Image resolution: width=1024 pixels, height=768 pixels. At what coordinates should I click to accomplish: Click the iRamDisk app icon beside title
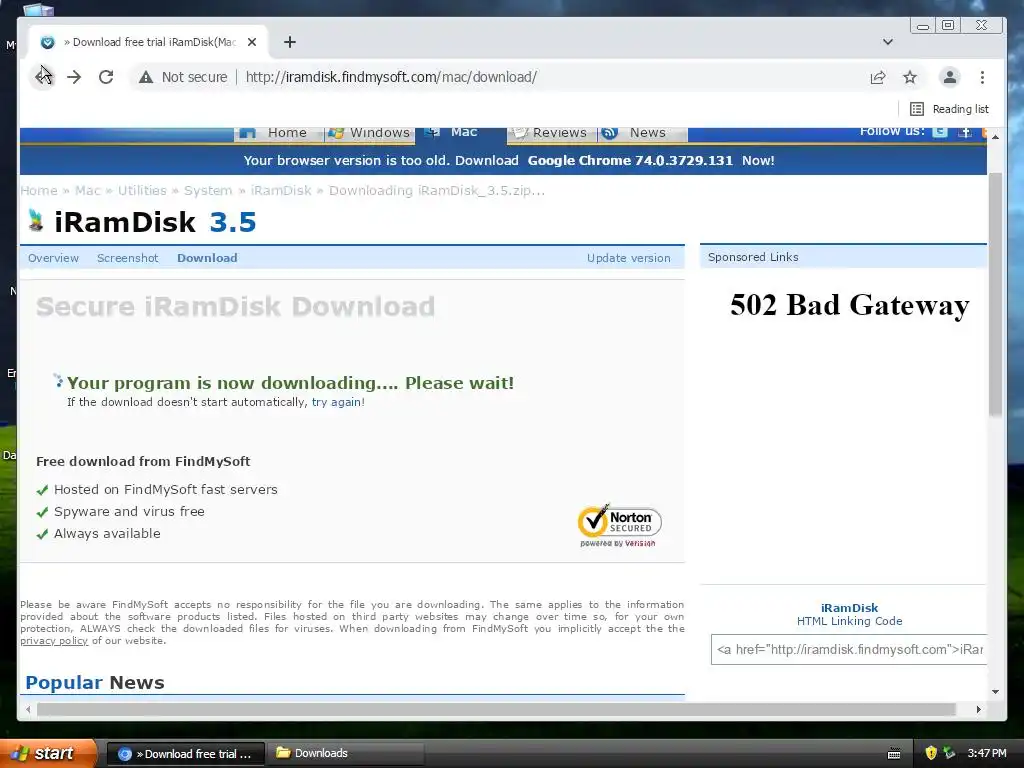(36, 221)
